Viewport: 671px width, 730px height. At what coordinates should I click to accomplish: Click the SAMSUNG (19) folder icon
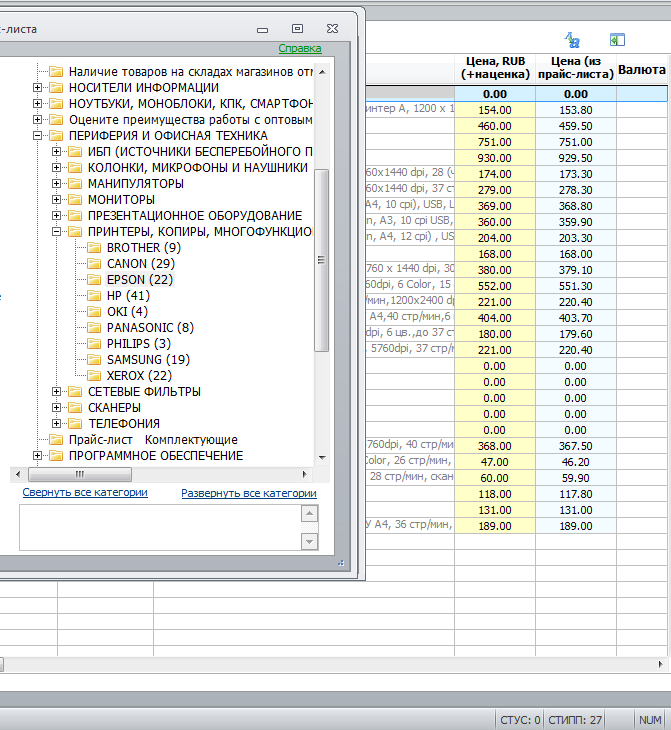(94, 359)
